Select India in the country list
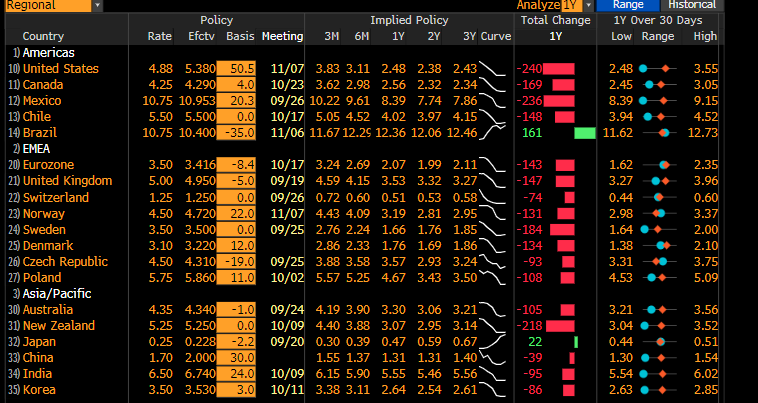This screenshot has height=403, width=758. 37,373
